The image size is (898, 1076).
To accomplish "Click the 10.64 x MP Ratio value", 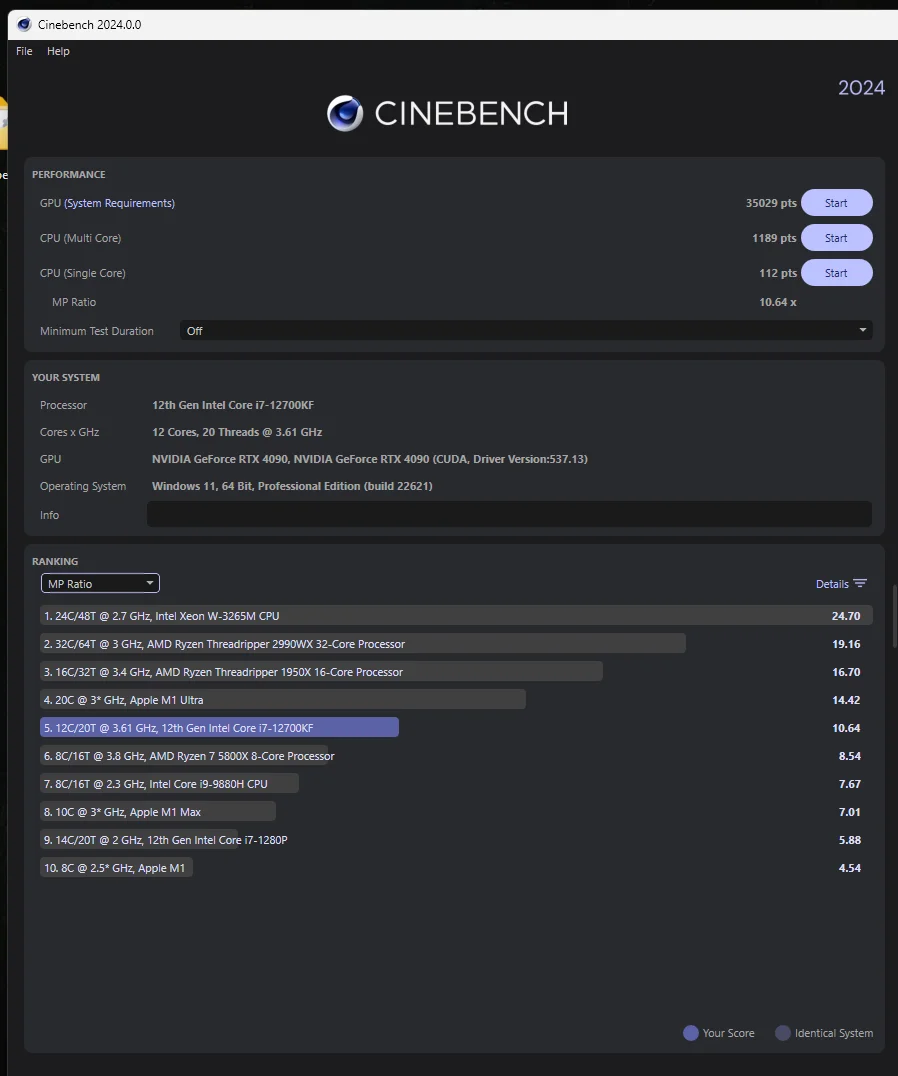I will [778, 302].
